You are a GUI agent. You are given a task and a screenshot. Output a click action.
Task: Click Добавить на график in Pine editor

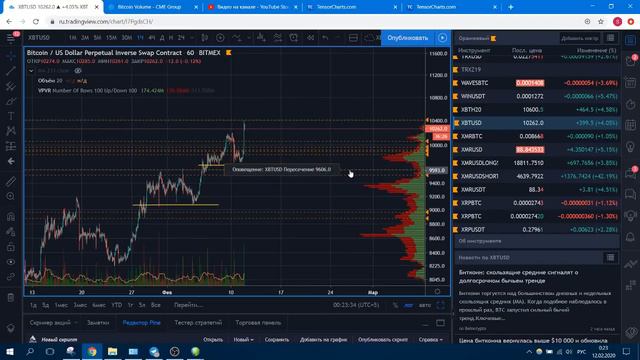[323, 340]
